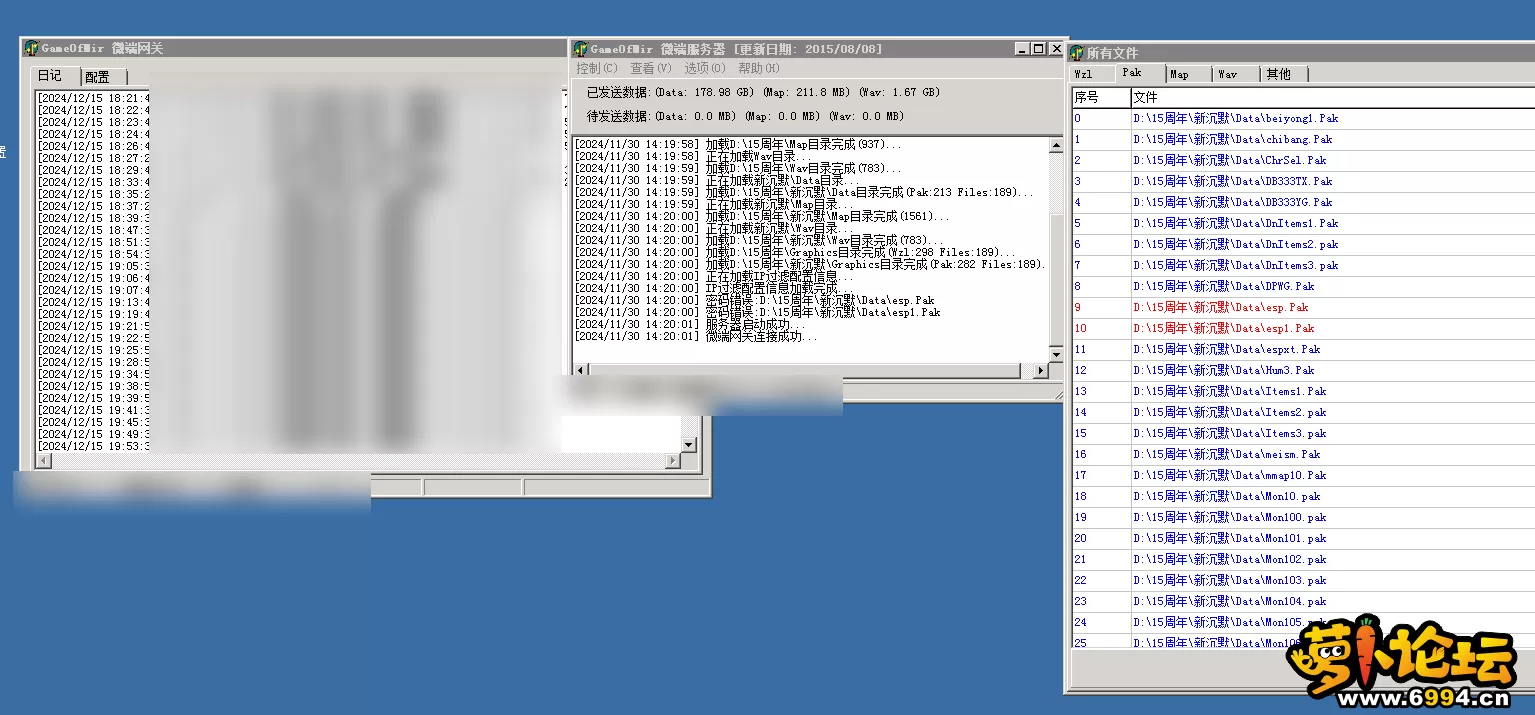The width and height of the screenshot is (1535, 715).
Task: Click 已发送数据 statistics line
Action: click(x=763, y=92)
